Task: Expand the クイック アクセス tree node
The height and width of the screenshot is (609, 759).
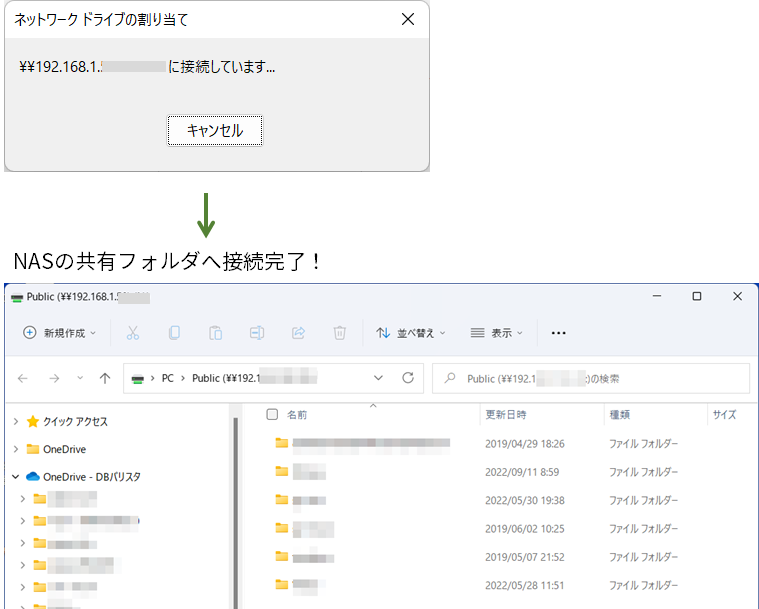Action: click(x=16, y=422)
